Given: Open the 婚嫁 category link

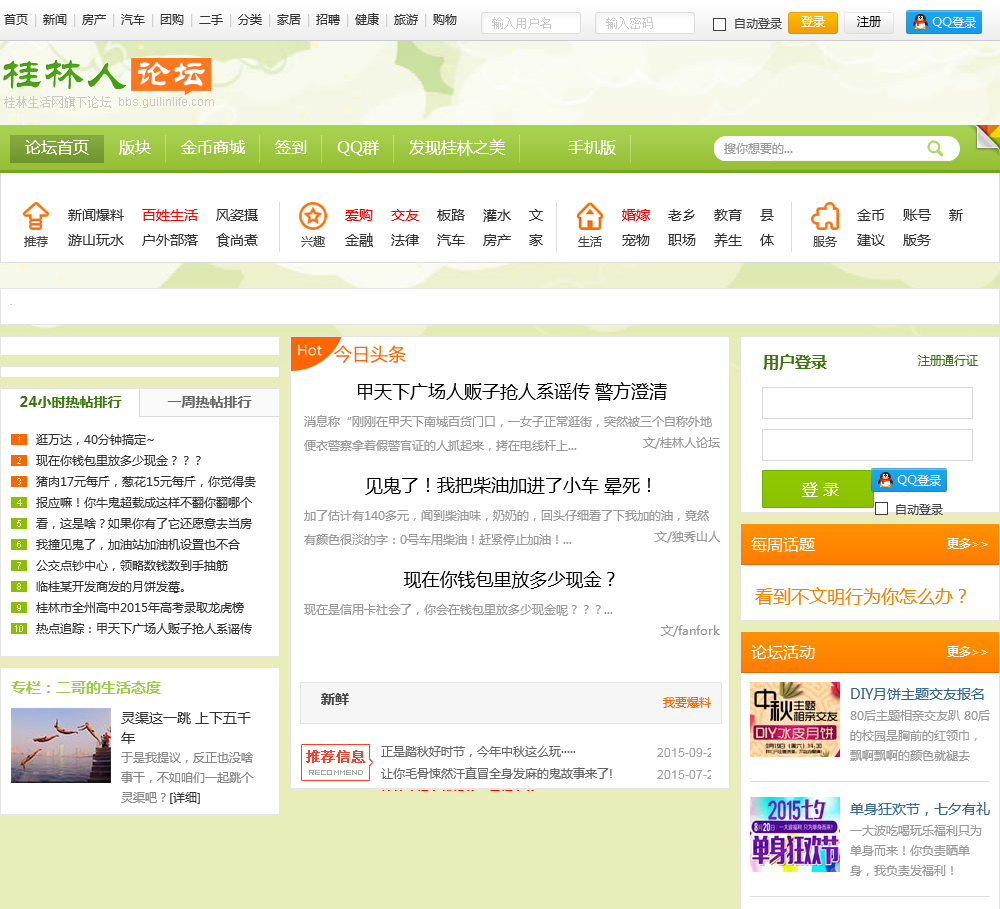Looking at the screenshot, I should [x=635, y=215].
